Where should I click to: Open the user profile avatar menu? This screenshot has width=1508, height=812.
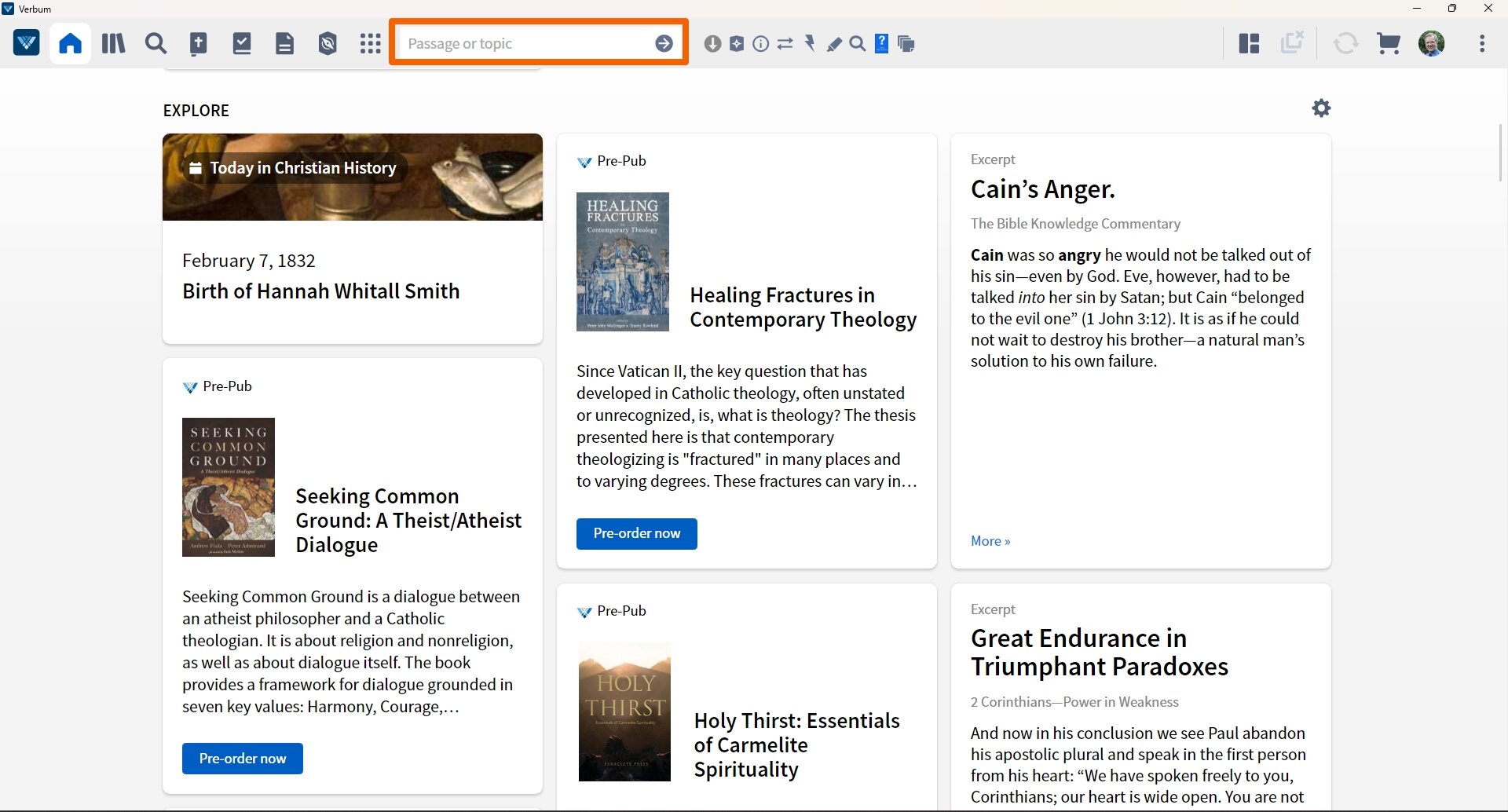pyautogui.click(x=1431, y=43)
